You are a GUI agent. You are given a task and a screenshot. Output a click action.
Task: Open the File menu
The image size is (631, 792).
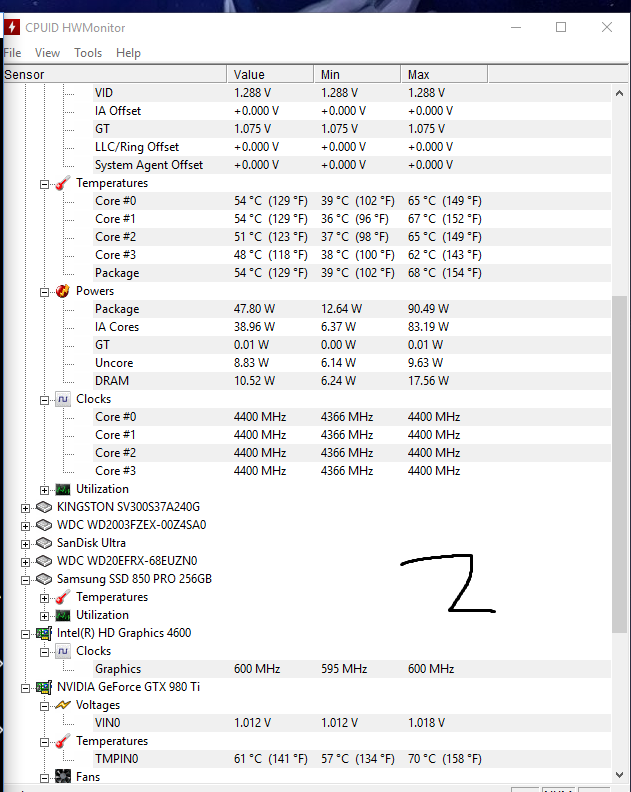pos(12,53)
